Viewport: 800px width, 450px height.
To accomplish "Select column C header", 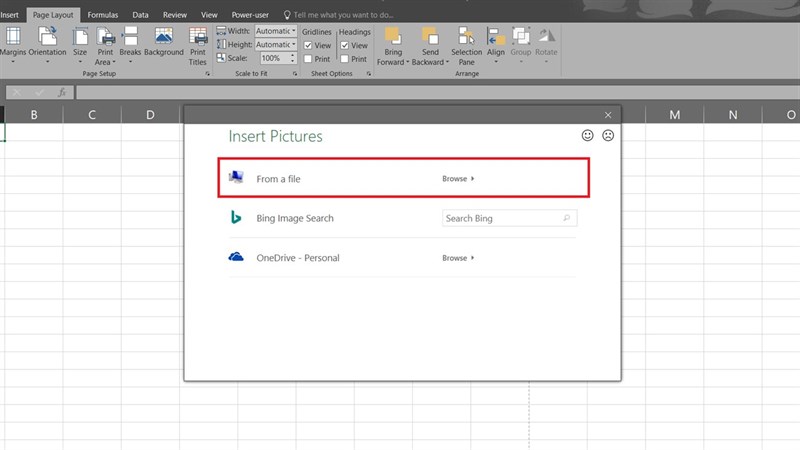I will coord(92,115).
